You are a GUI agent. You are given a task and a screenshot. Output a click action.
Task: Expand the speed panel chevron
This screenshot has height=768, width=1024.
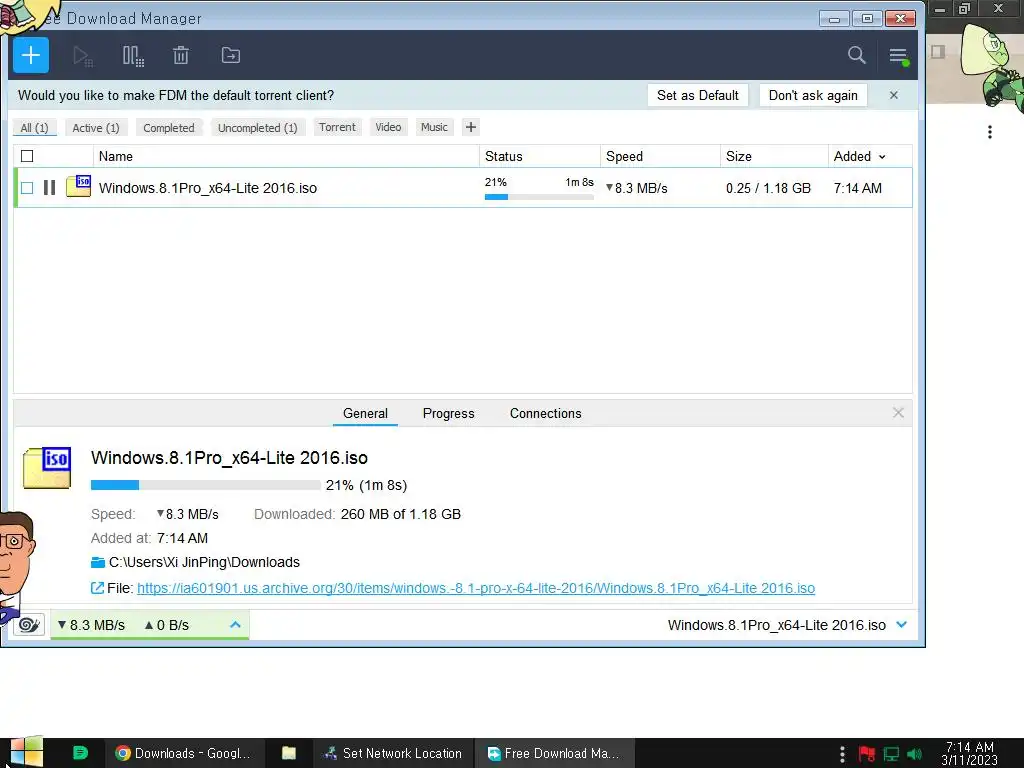[235, 625]
